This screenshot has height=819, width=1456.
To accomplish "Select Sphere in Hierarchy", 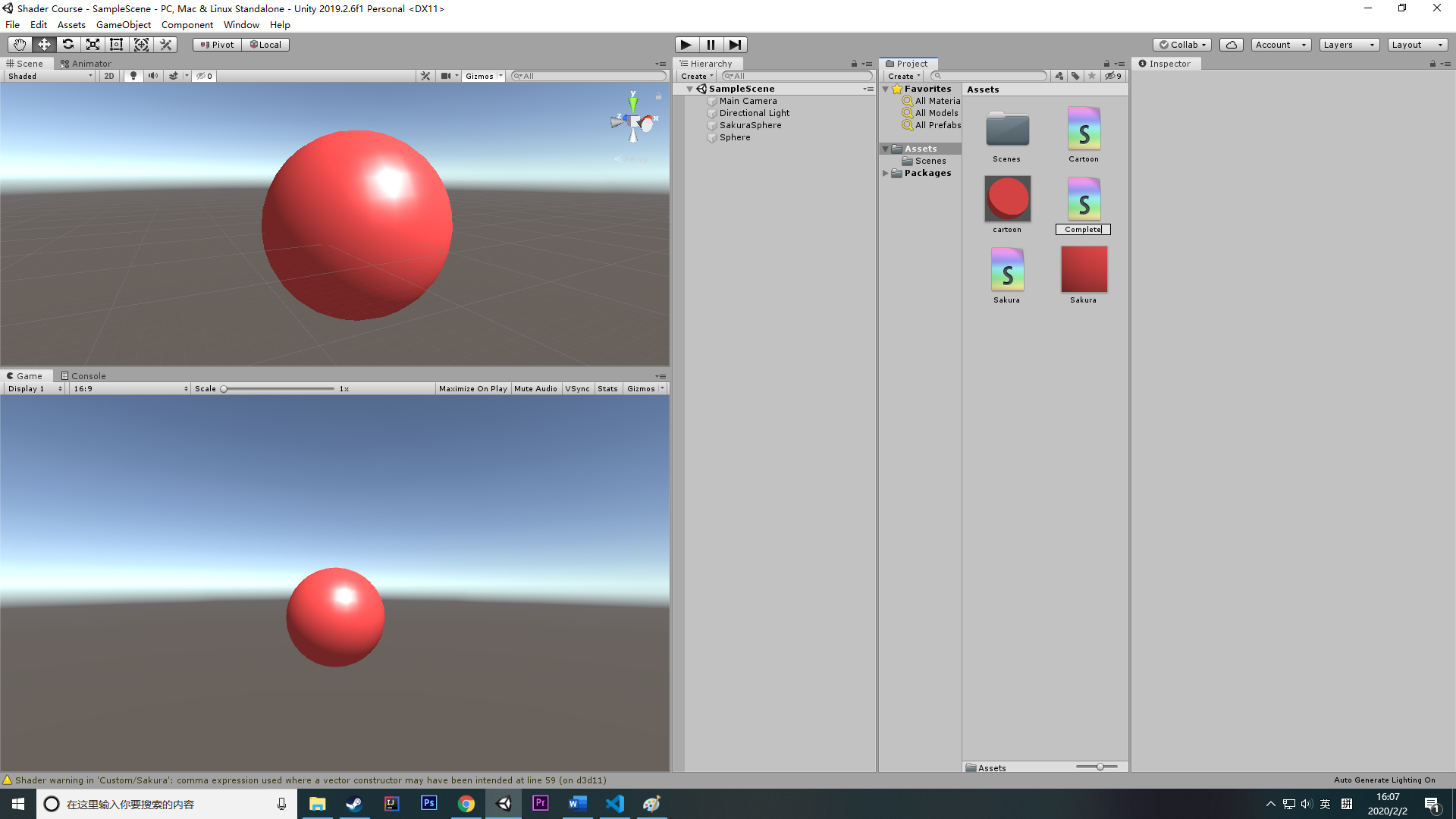I will click(x=735, y=137).
